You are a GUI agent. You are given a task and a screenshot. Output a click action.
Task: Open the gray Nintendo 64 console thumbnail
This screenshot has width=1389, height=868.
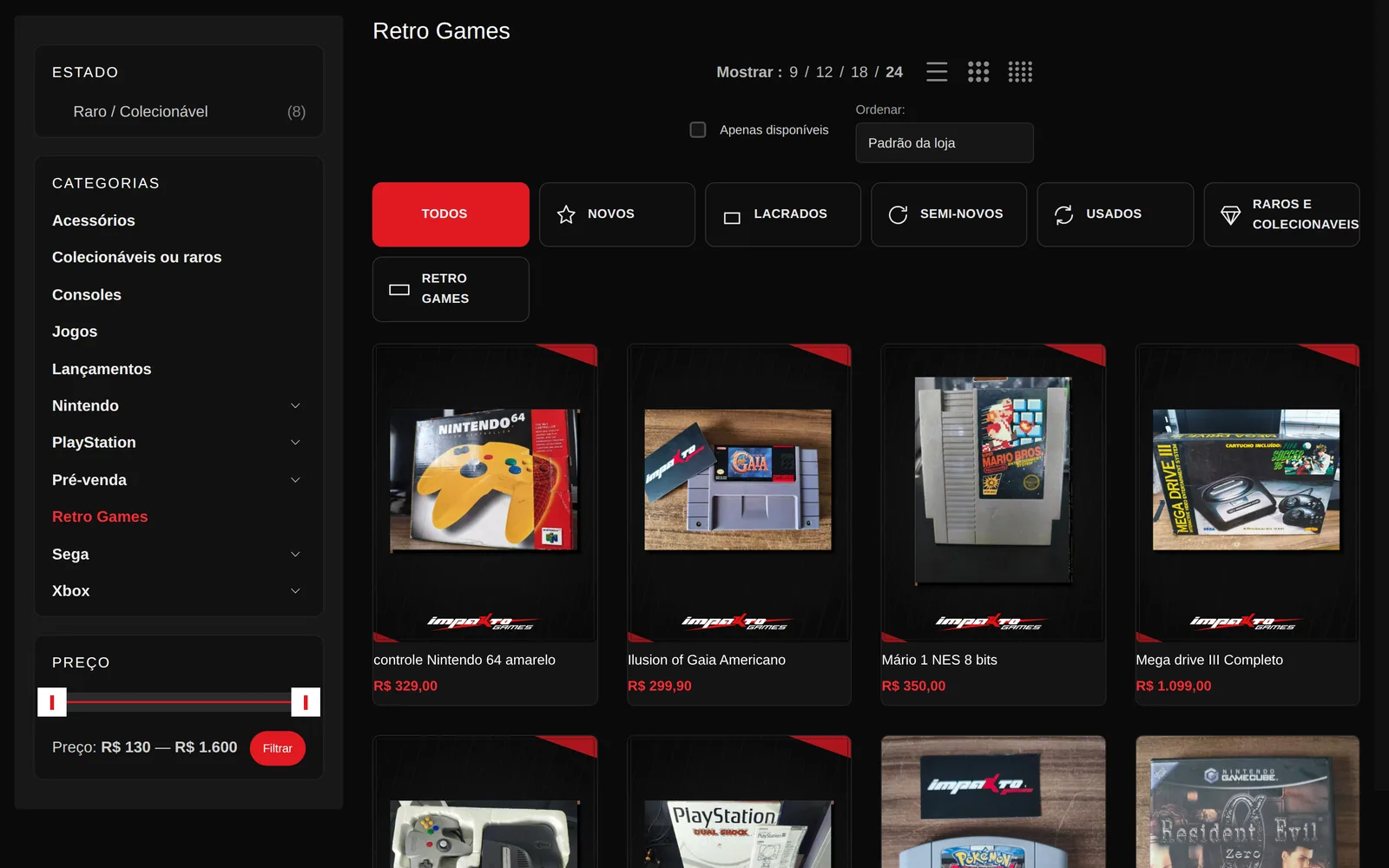click(x=485, y=802)
